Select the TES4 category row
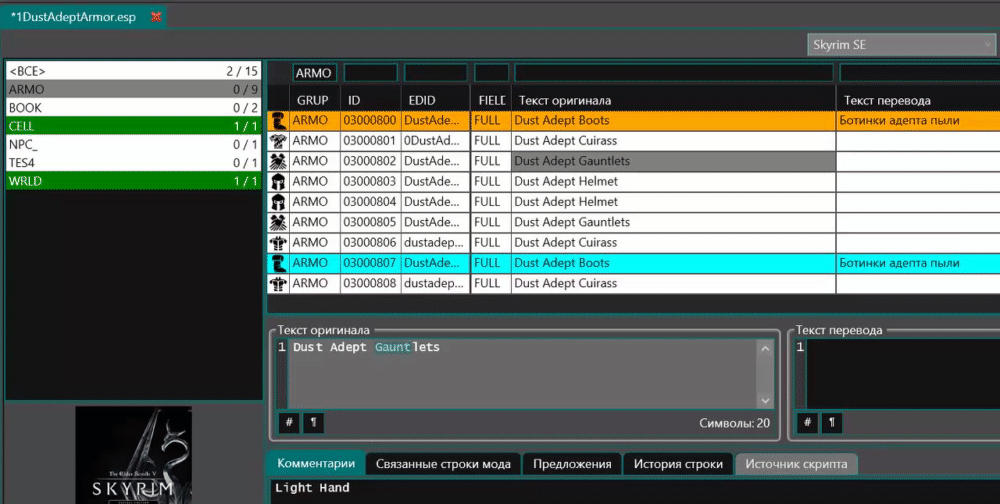The width and height of the screenshot is (1000, 504). click(x=133, y=163)
